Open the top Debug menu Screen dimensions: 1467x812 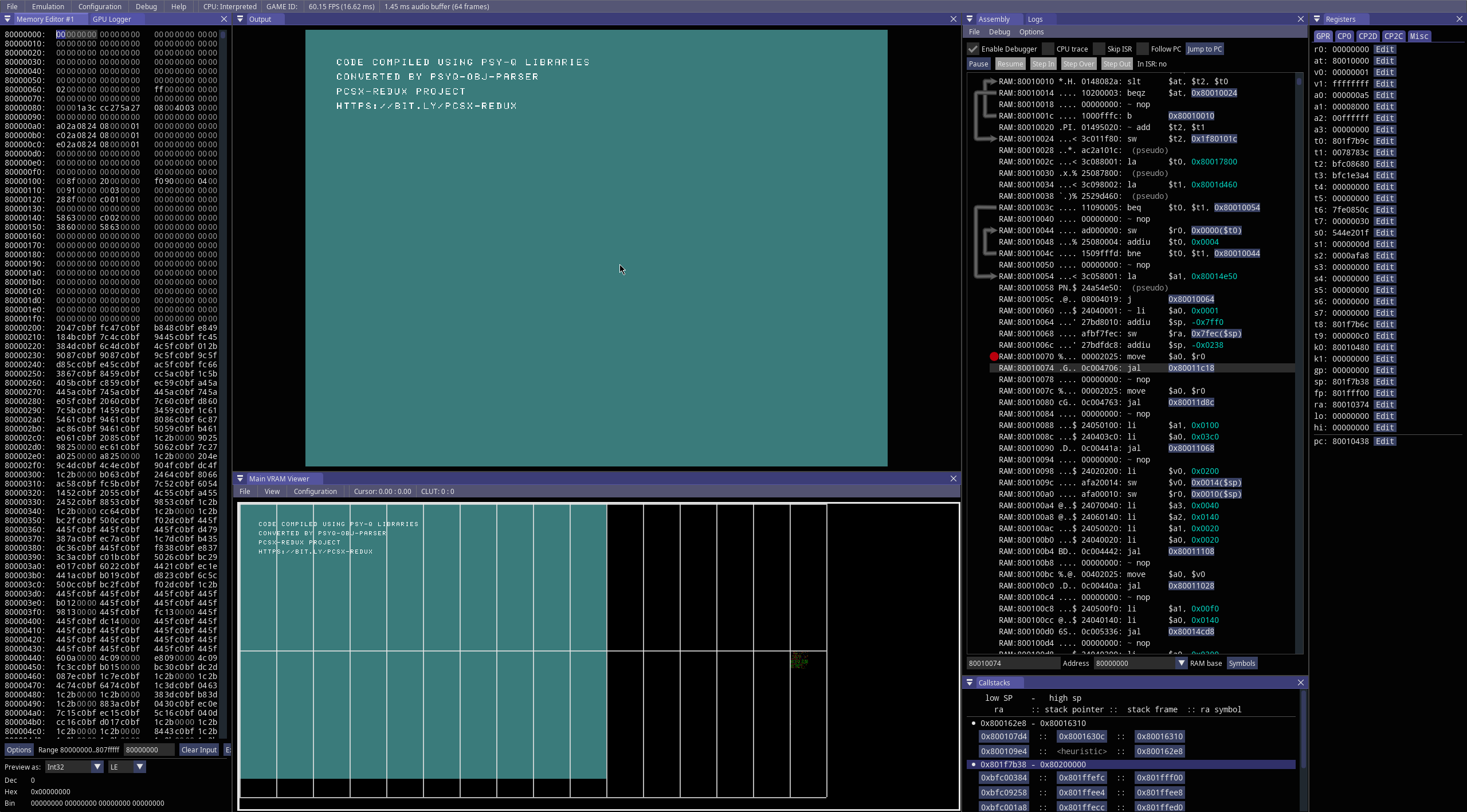[146, 6]
